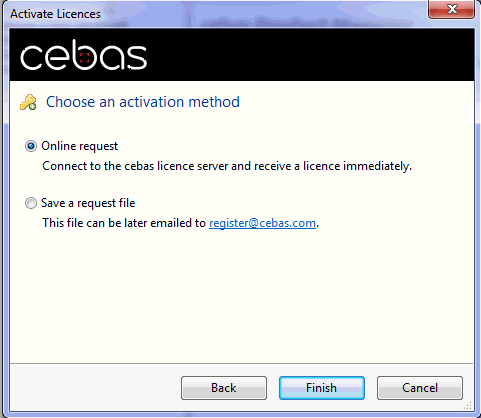Screen dimensions: 481x418
Task: Click the 'Choose an activation method' heading
Action: [x=143, y=102]
